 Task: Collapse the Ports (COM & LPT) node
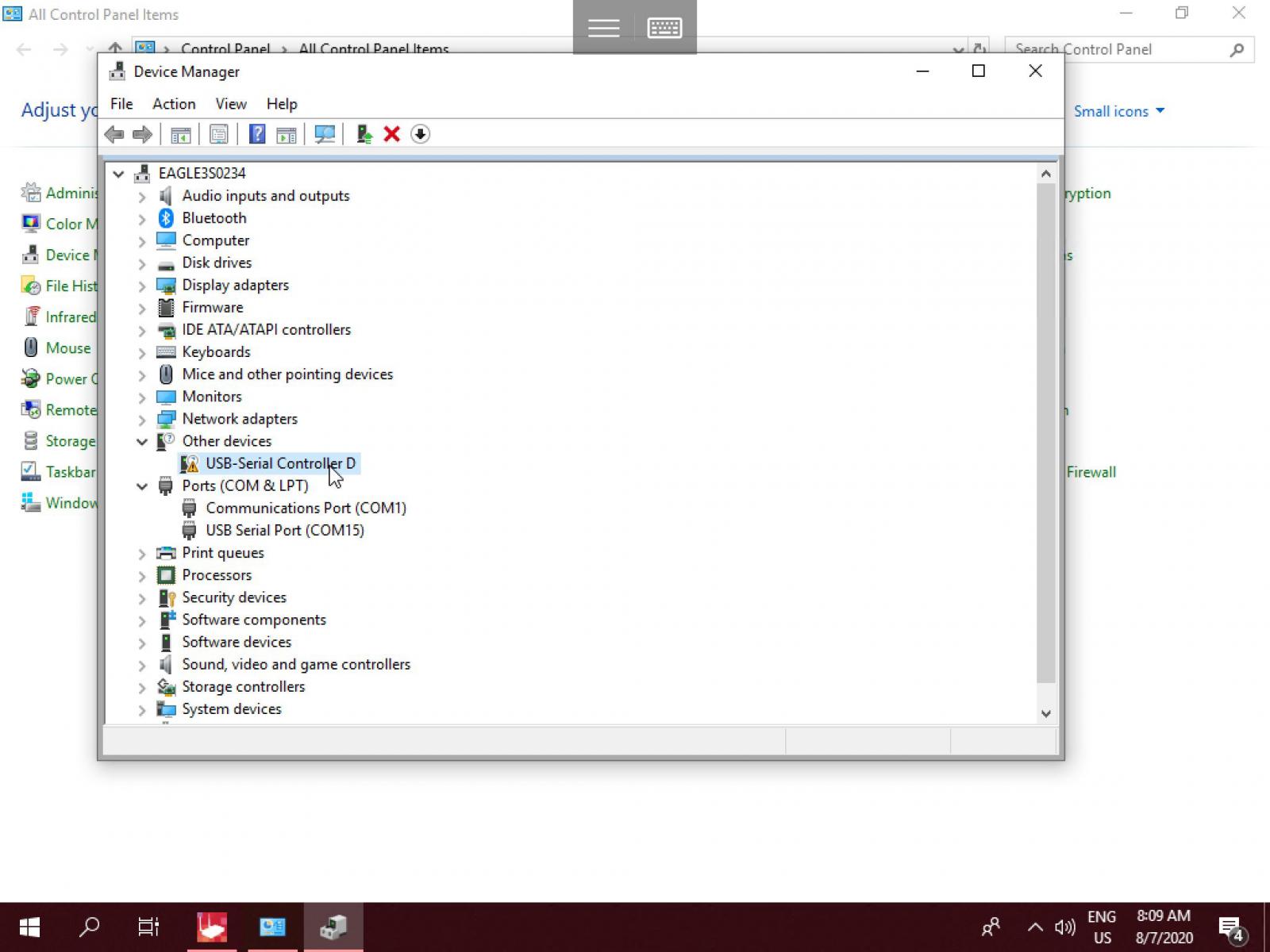(142, 486)
